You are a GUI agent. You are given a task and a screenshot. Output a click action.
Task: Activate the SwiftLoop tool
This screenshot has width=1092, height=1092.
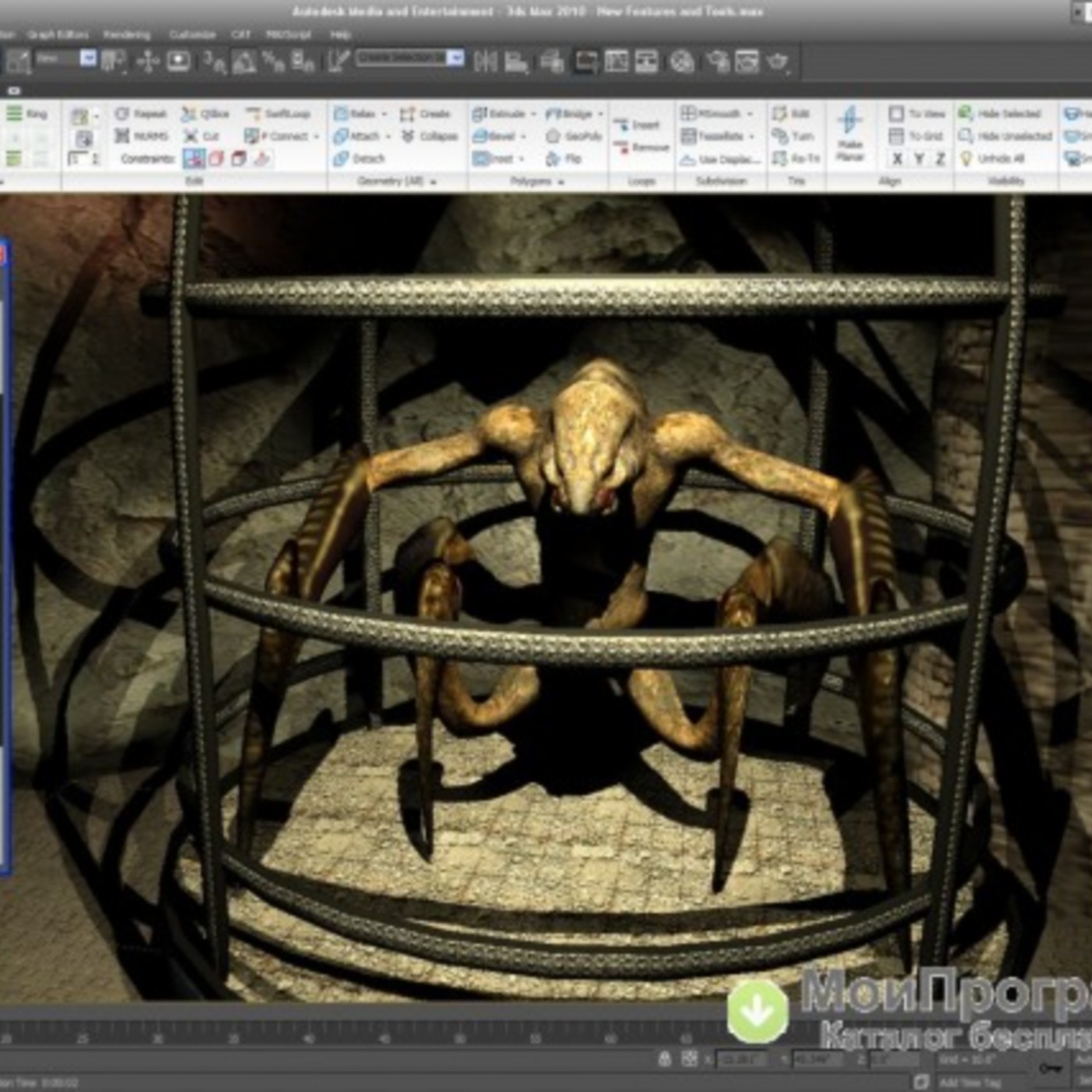coord(275,113)
